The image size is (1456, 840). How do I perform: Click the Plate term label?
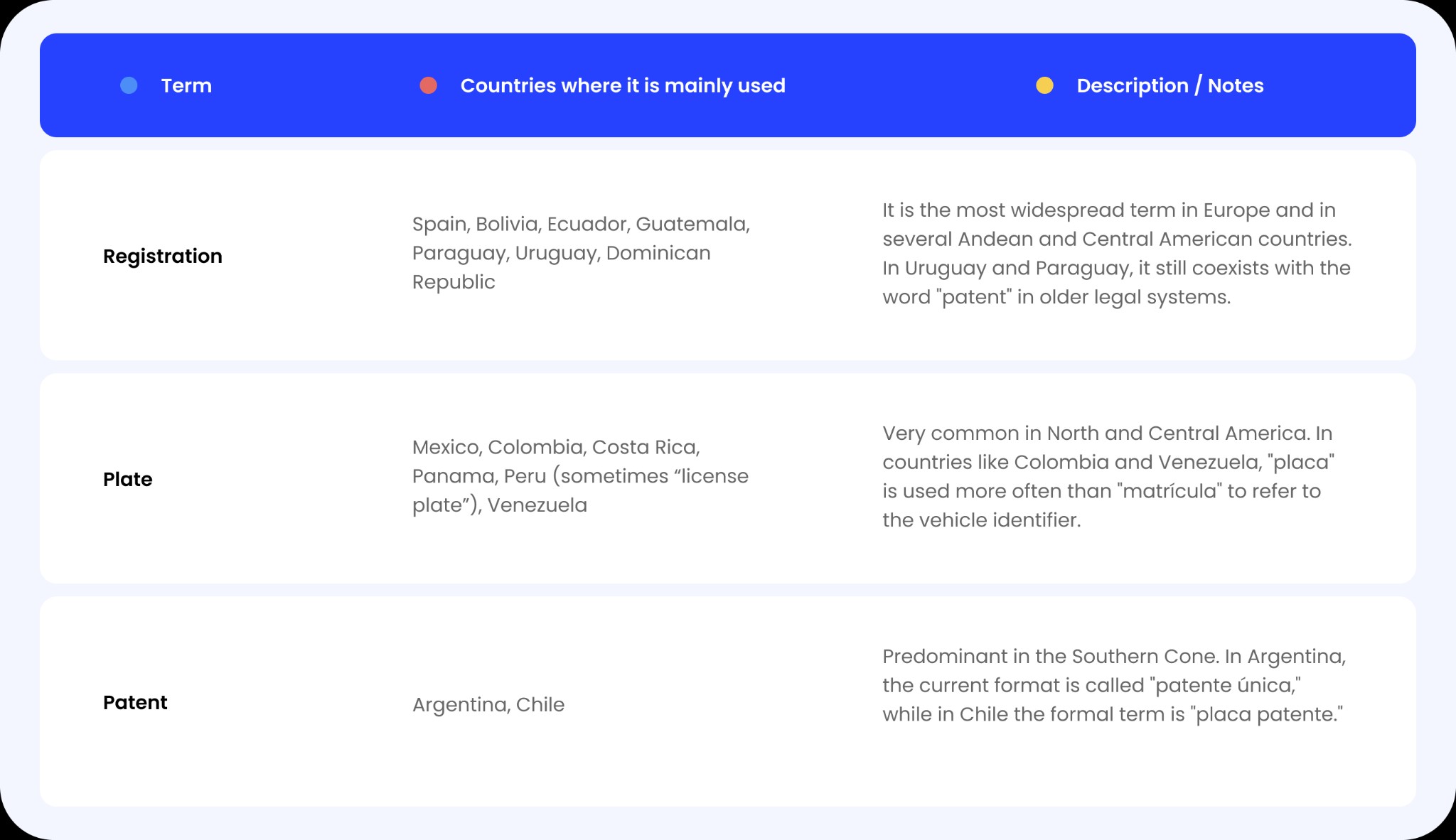point(128,479)
